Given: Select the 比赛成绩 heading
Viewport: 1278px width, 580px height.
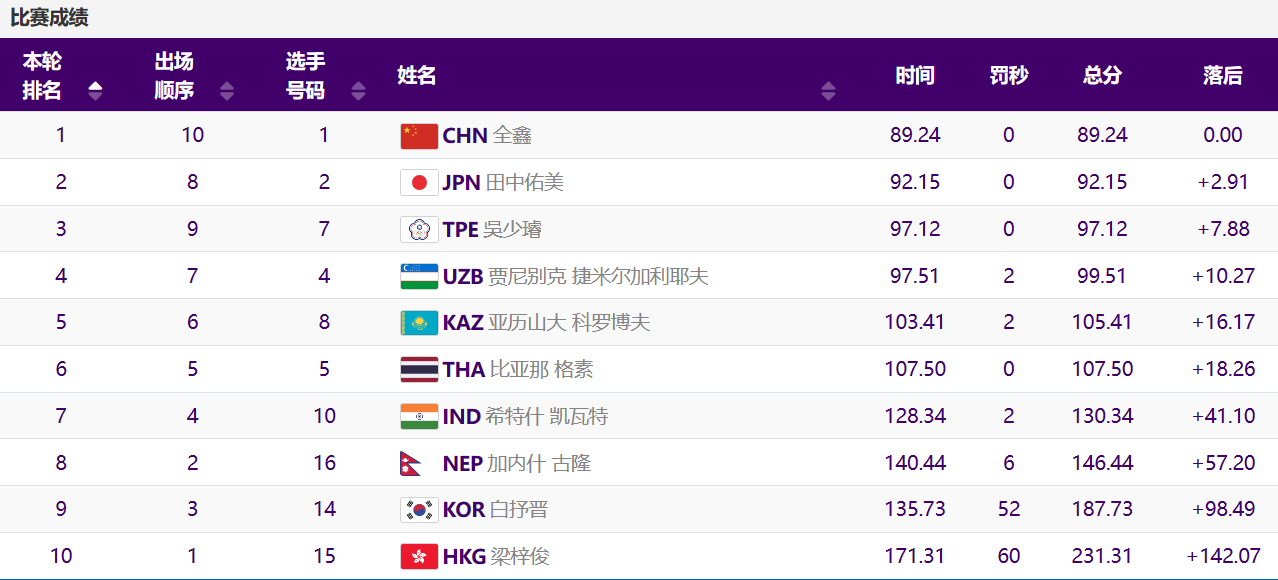Looking at the screenshot, I should click(47, 16).
